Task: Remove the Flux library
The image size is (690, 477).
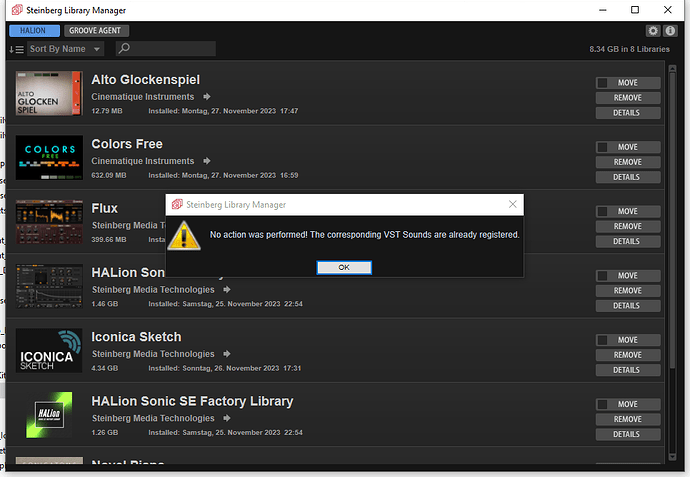Action: point(628,226)
